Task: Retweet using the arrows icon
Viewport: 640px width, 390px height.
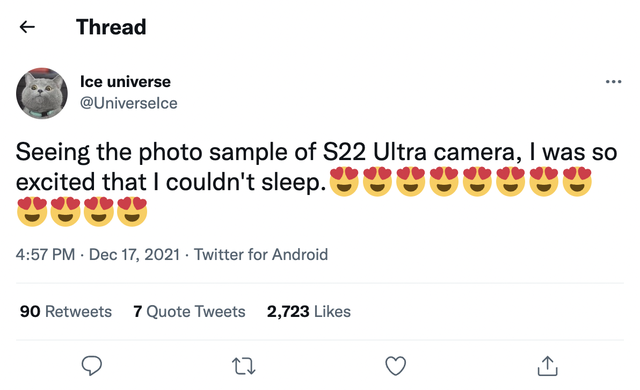Action: coord(244,366)
